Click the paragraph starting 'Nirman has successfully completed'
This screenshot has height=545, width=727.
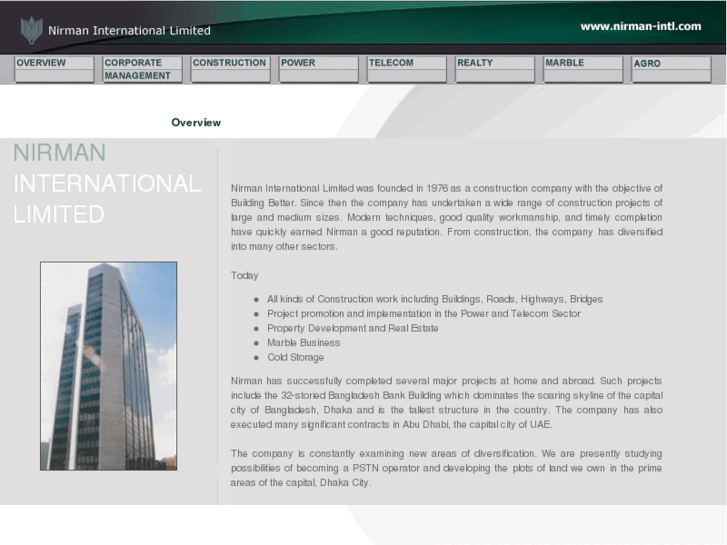coord(446,403)
